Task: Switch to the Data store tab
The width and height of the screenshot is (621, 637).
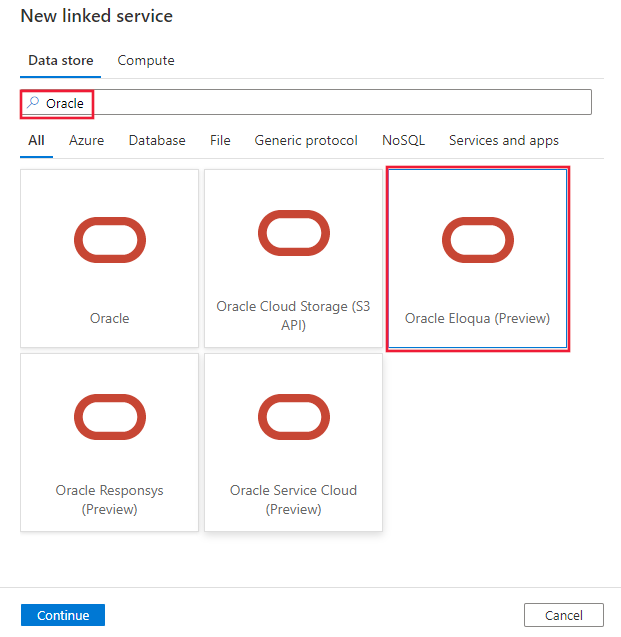Action: tap(61, 61)
